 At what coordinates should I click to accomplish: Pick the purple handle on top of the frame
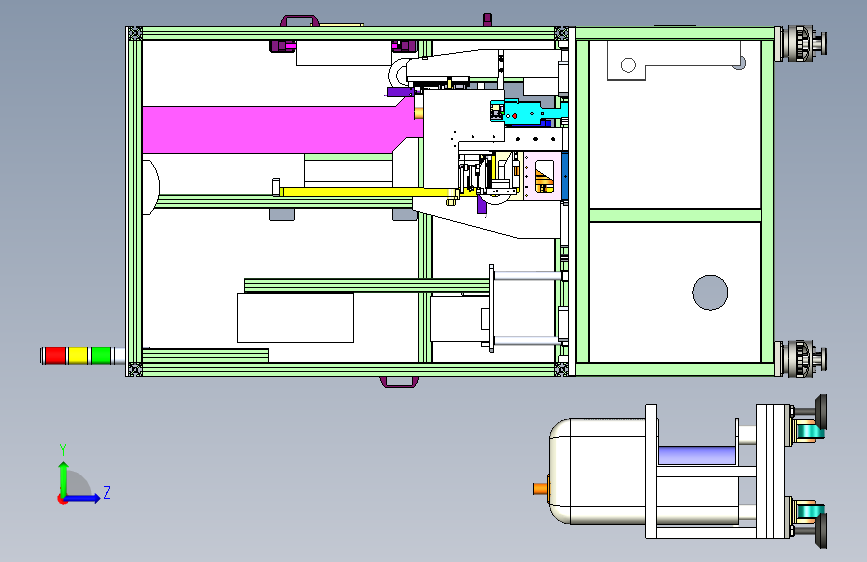(x=300, y=21)
